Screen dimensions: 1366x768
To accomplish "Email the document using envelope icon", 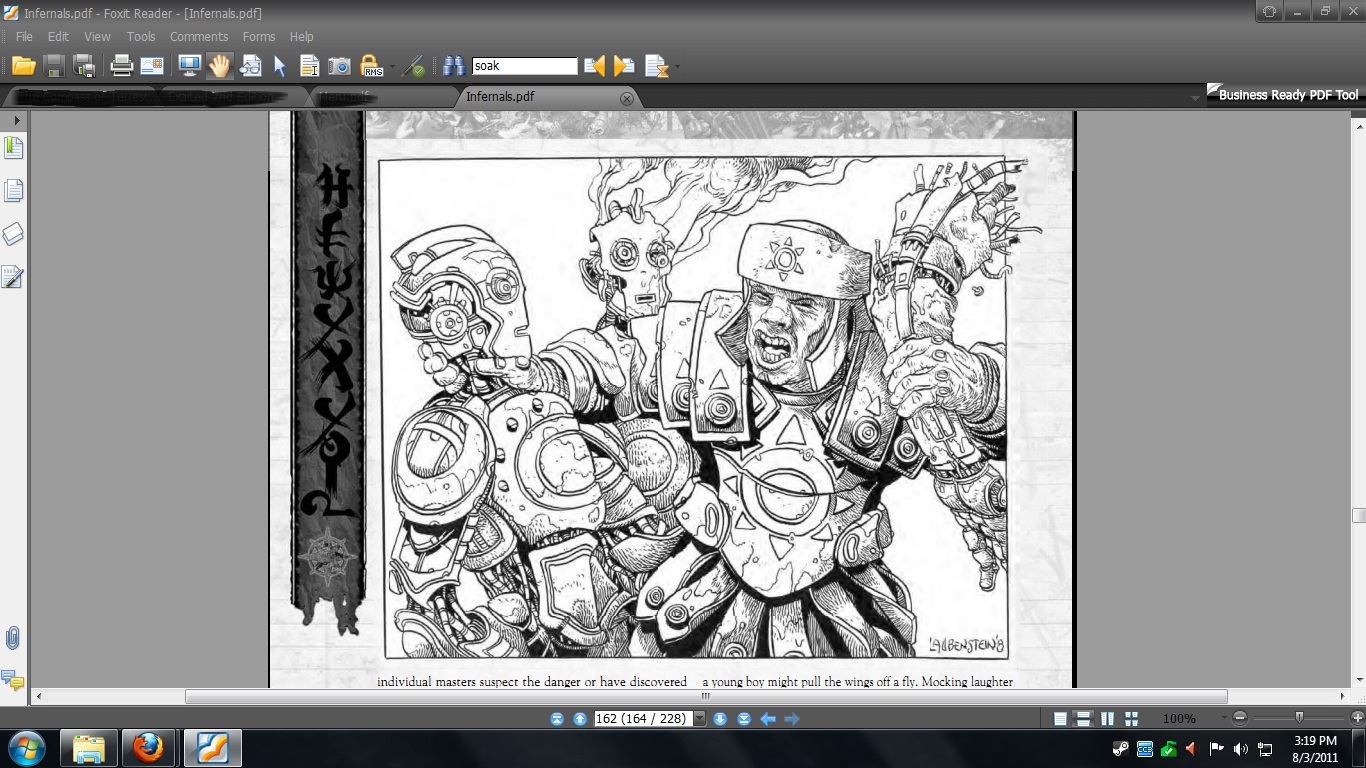I will pyautogui.click(x=152, y=66).
